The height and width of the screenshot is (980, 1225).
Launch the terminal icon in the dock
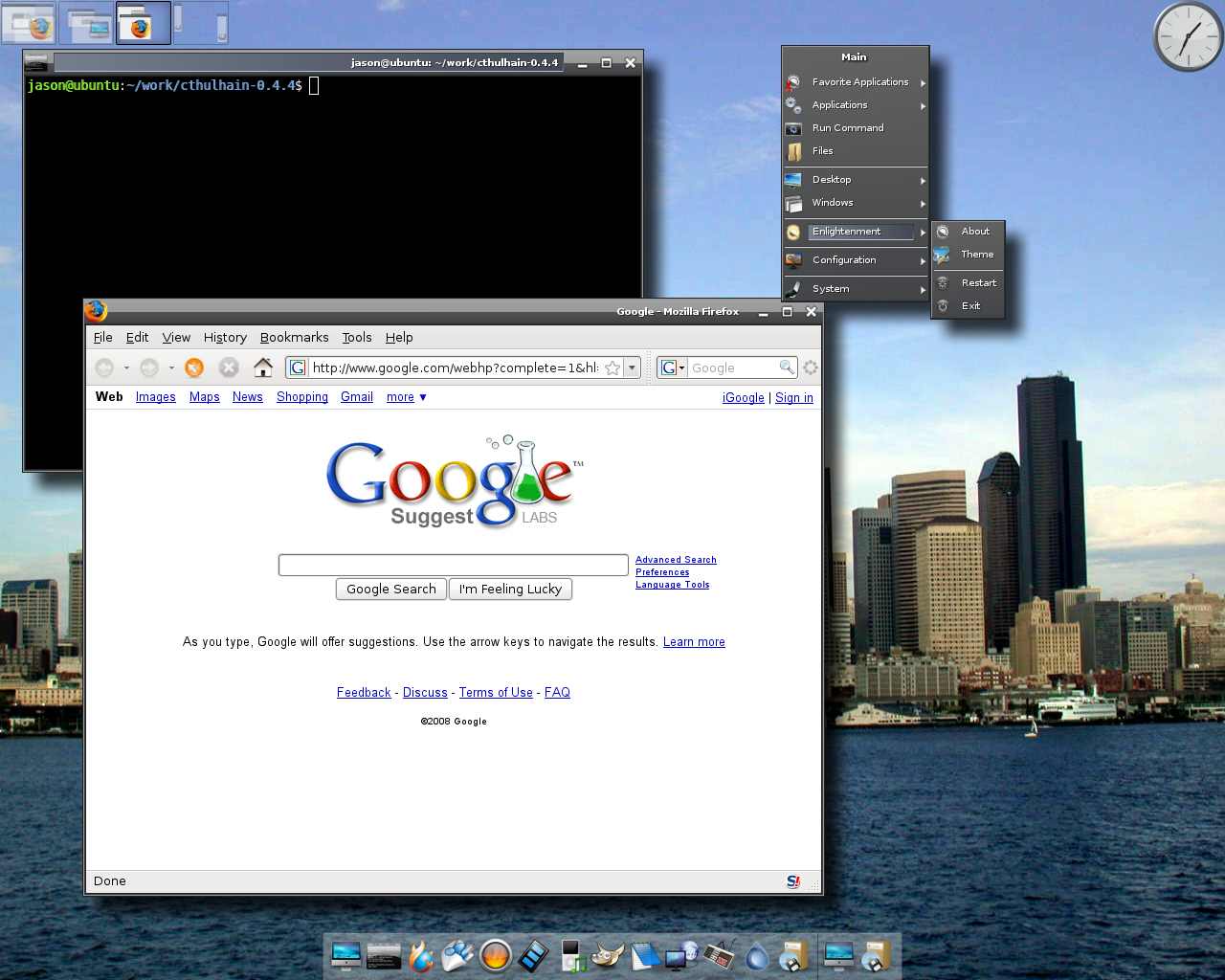point(384,955)
